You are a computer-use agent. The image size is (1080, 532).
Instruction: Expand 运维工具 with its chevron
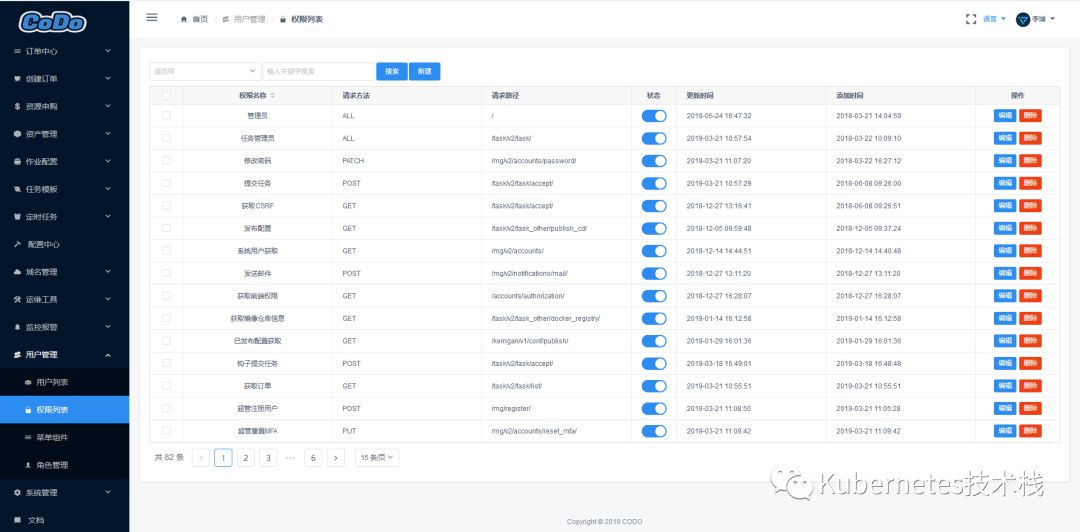[x=108, y=299]
